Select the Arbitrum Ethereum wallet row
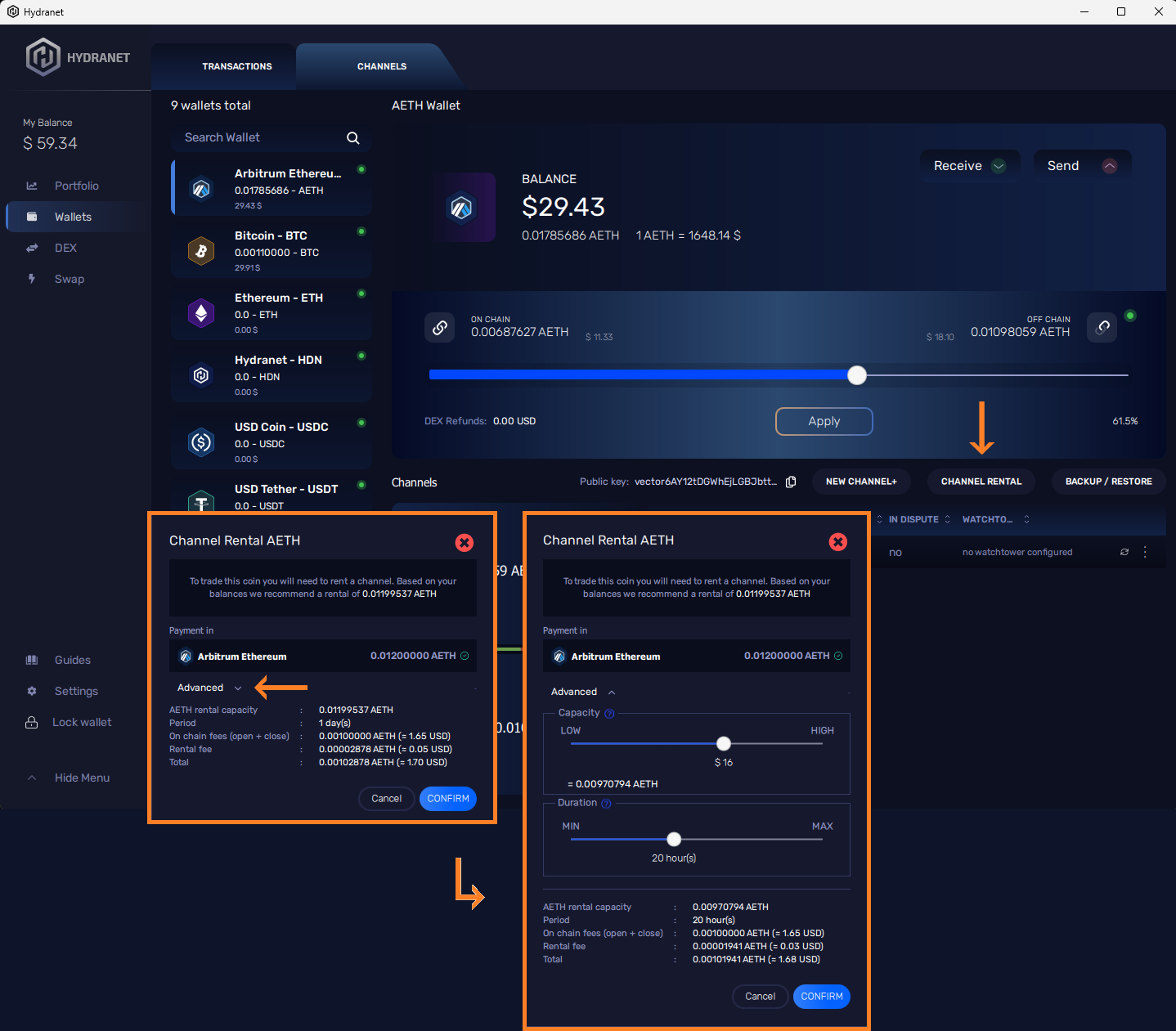 click(271, 187)
